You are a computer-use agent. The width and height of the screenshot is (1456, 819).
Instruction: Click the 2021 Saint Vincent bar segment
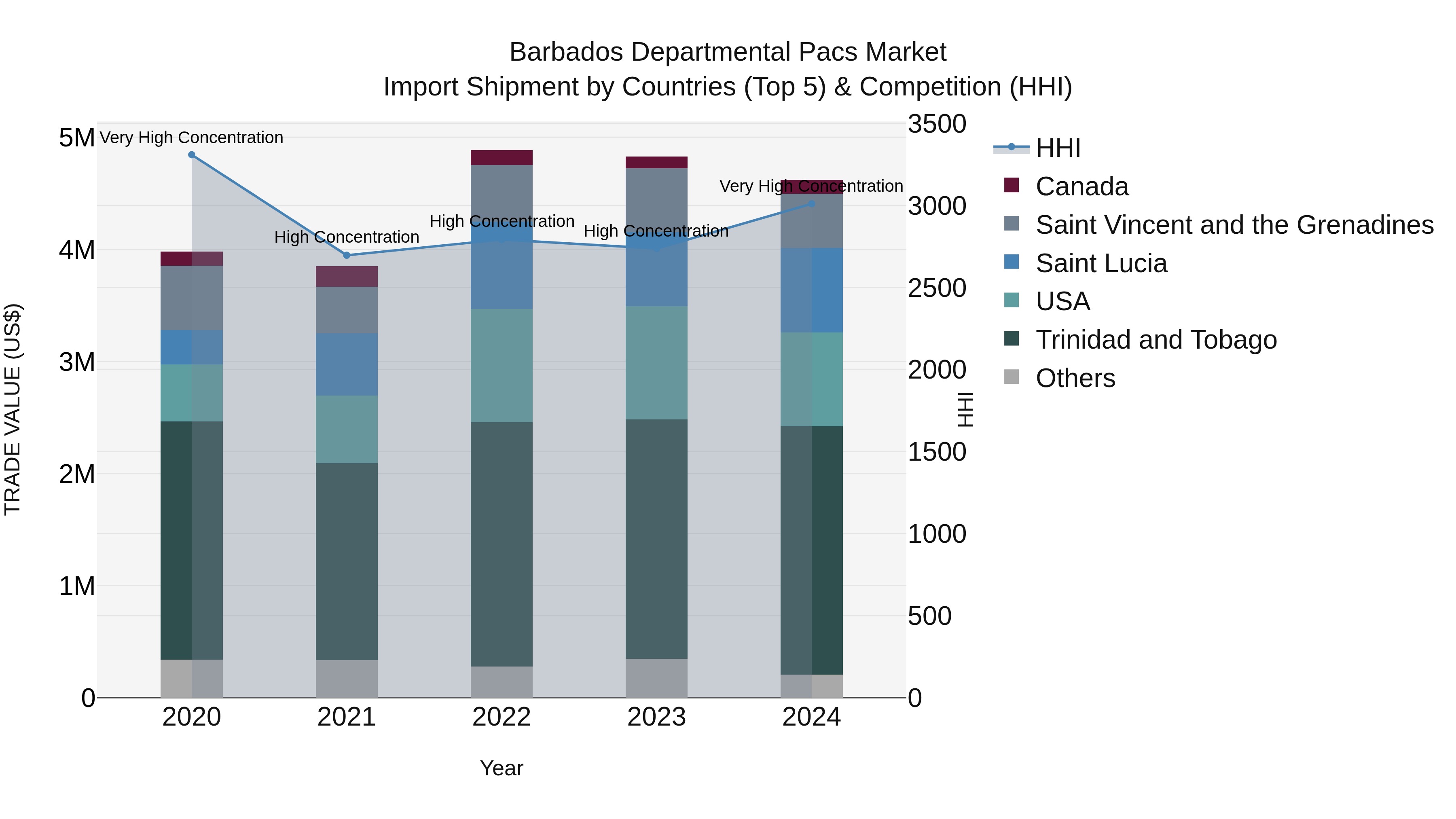pos(347,310)
